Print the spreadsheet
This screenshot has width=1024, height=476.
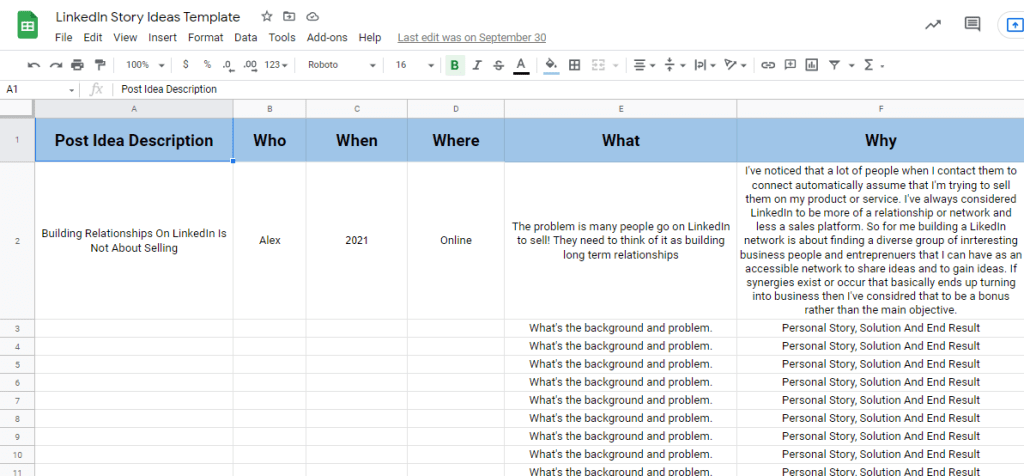[x=78, y=65]
